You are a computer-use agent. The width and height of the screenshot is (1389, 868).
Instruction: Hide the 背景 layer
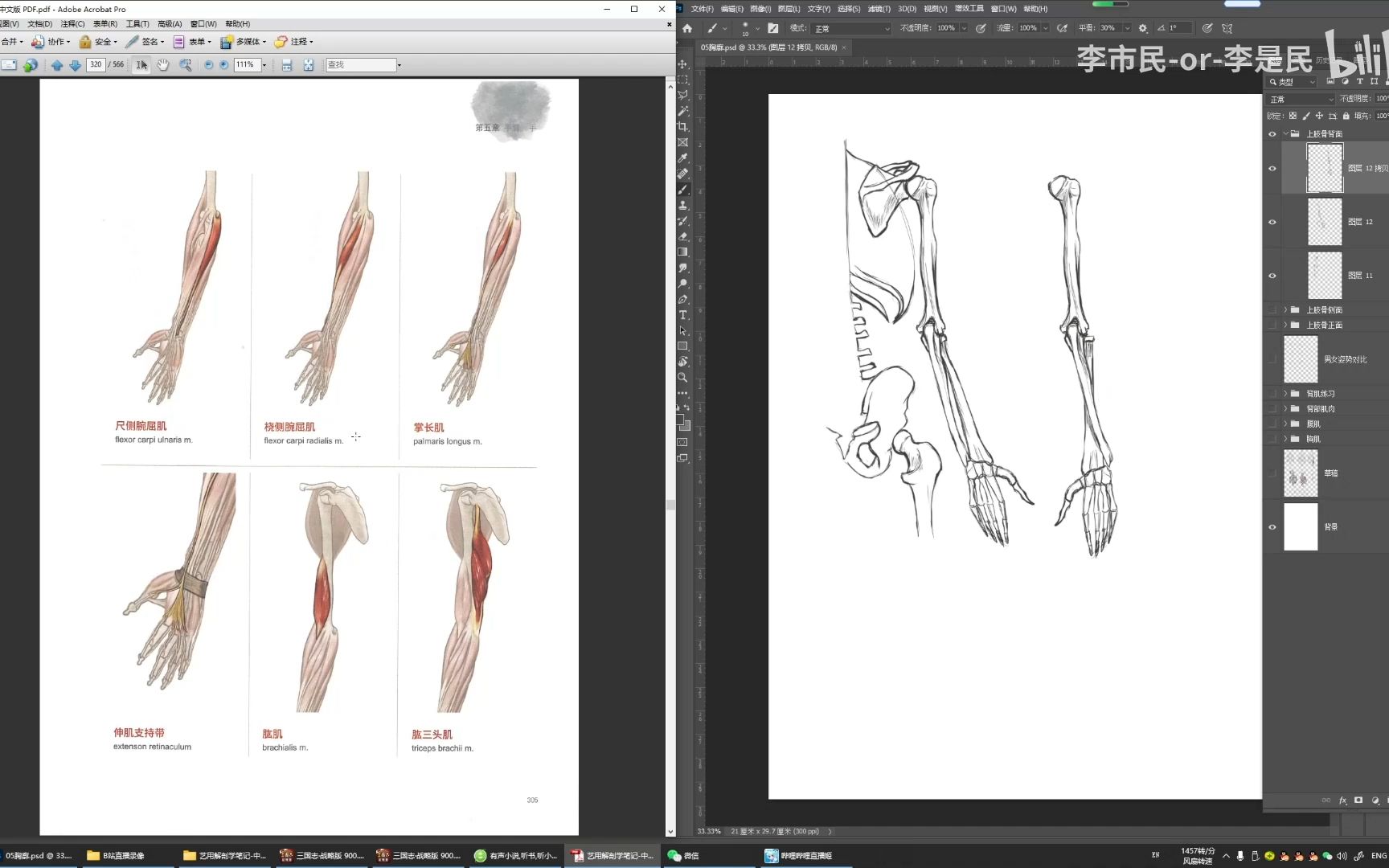tap(1272, 527)
